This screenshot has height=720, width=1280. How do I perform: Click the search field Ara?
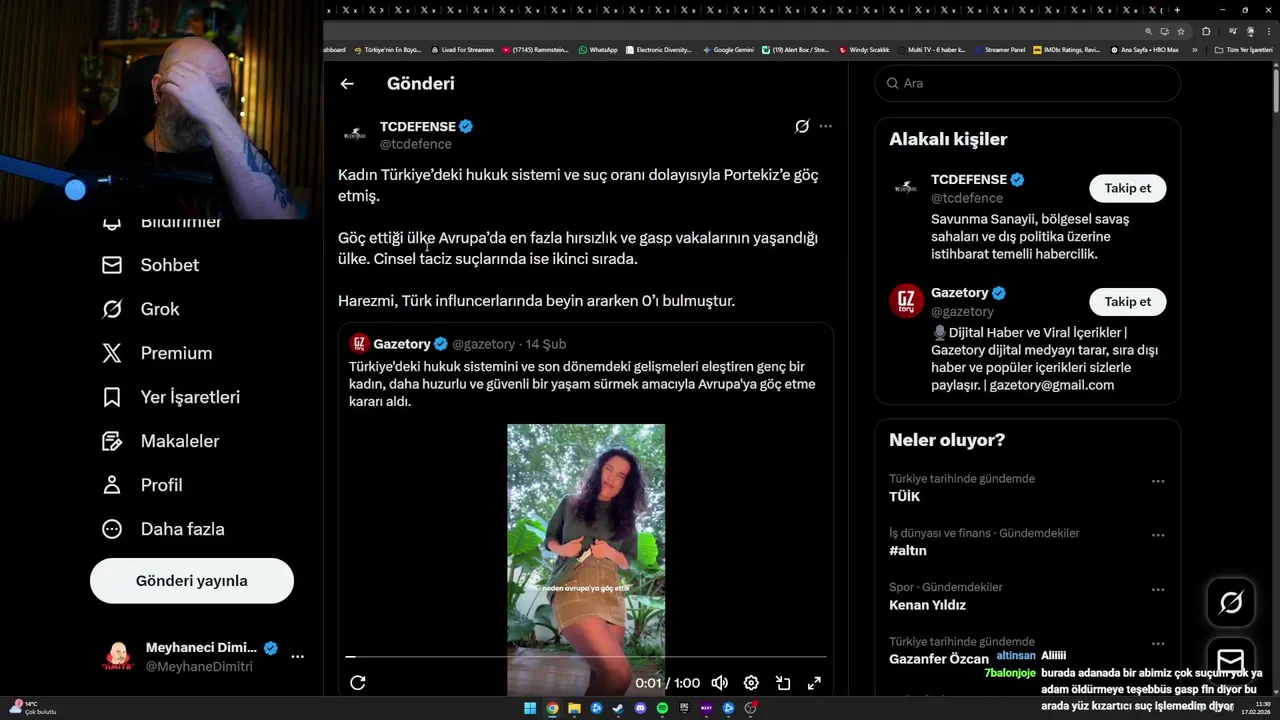tap(1028, 83)
